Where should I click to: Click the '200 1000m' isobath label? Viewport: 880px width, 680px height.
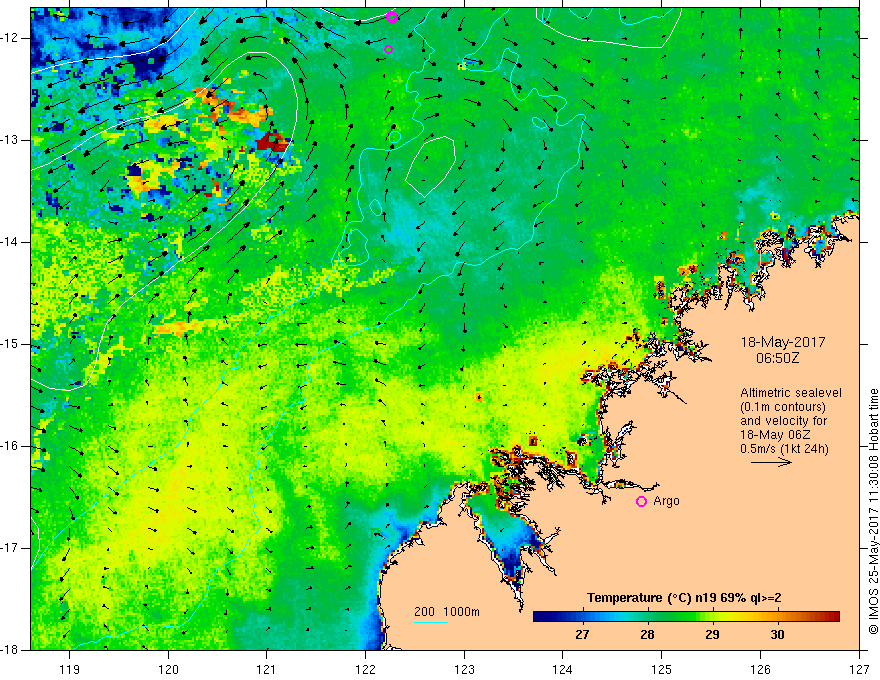[x=447, y=612]
